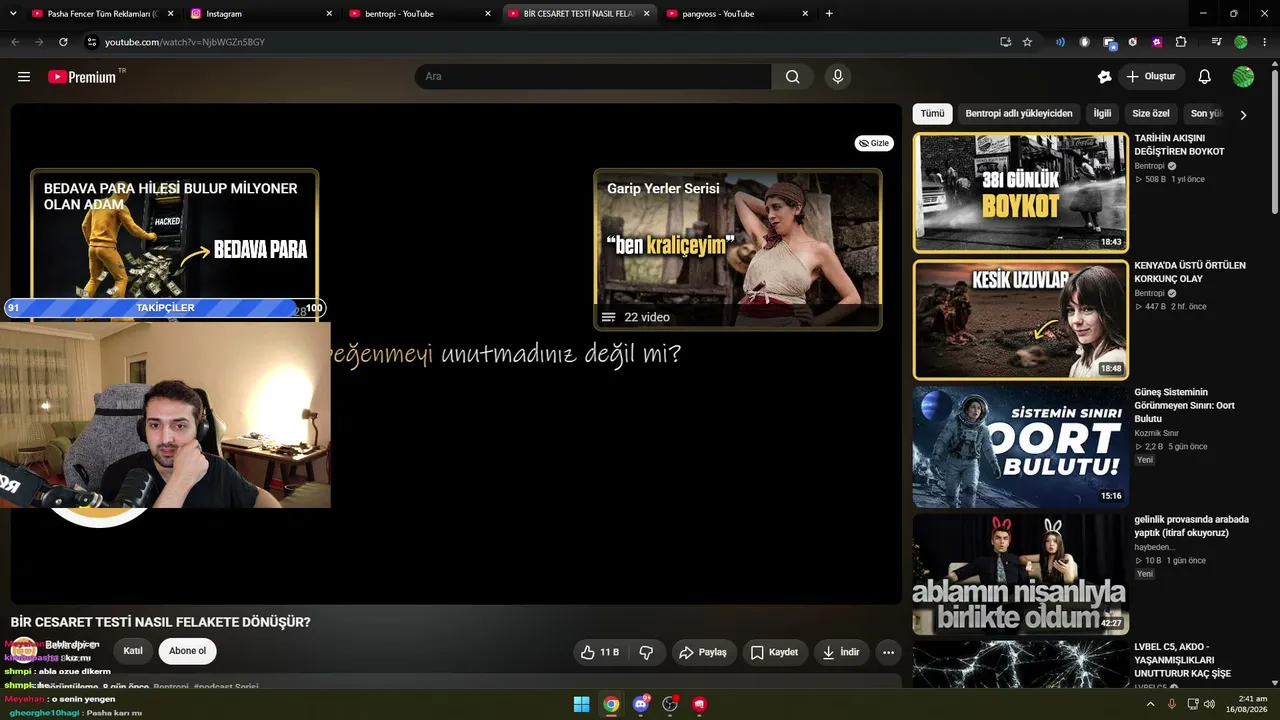Open the BEDAVA PARA HİLESİ end-screen video

coord(175,235)
